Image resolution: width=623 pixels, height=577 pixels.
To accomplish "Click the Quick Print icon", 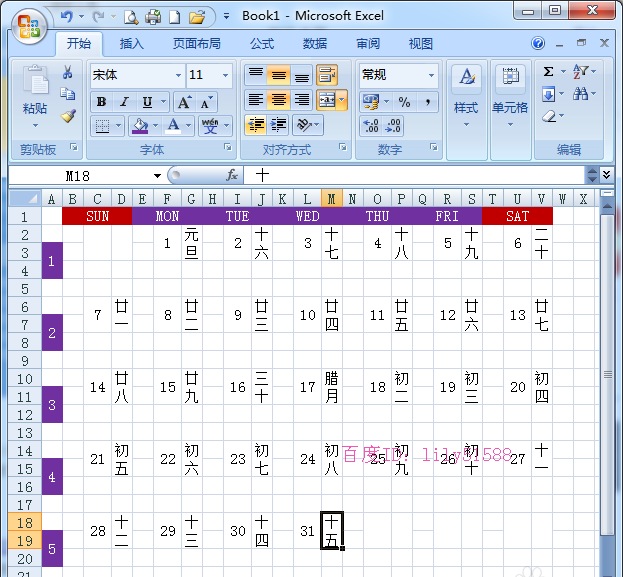I will click(x=153, y=17).
